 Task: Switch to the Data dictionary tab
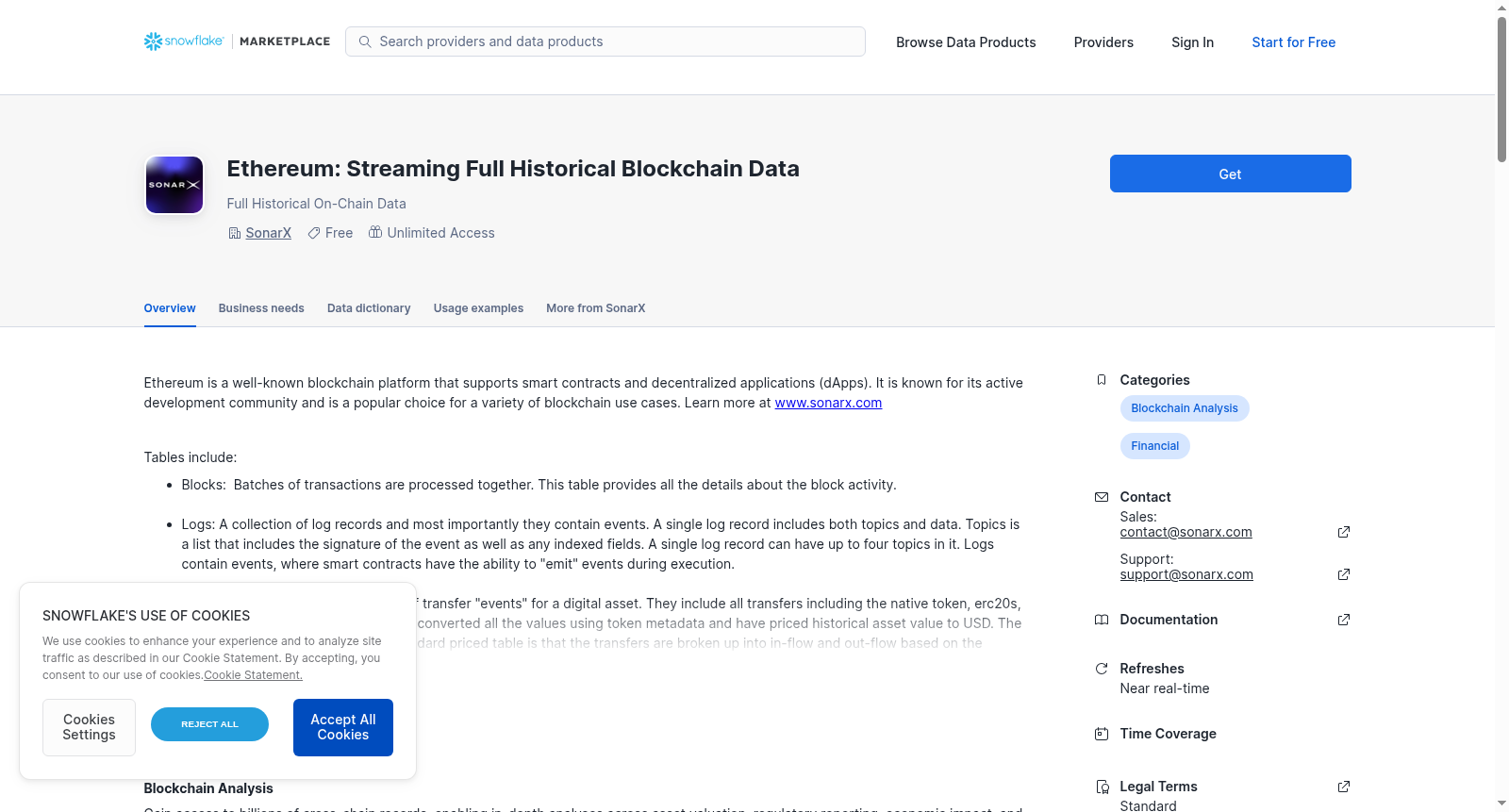coord(369,308)
